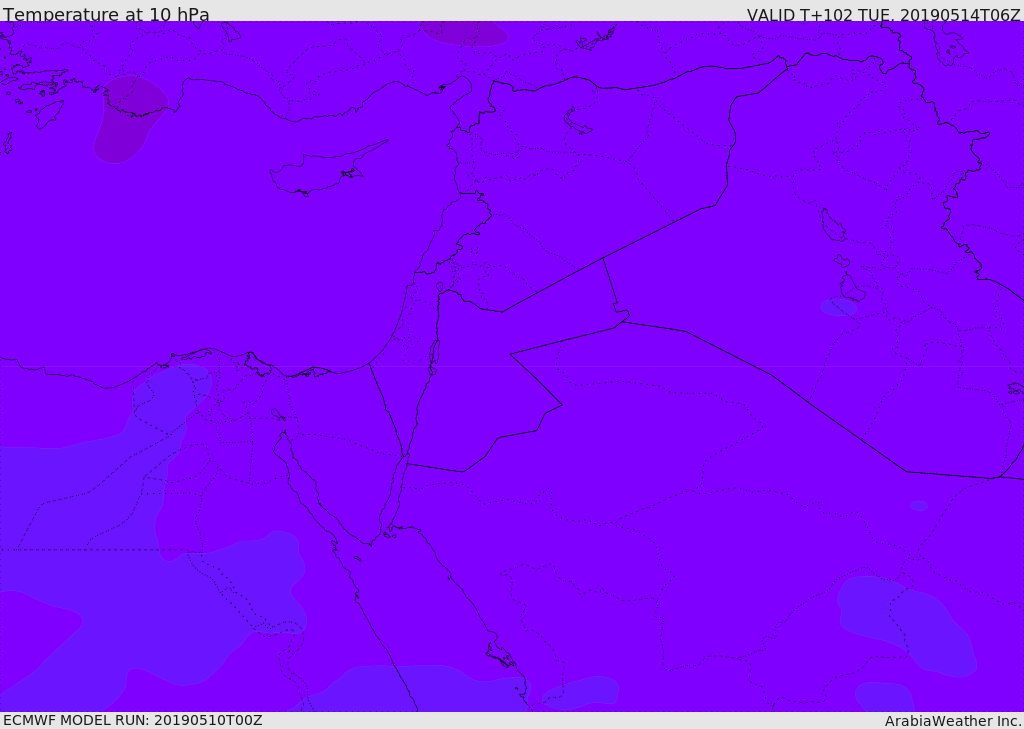Image resolution: width=1024 pixels, height=729 pixels.
Task: Click the 'VALID T+102 TUE. 20190514T06Z' timestamp
Action: click(884, 14)
